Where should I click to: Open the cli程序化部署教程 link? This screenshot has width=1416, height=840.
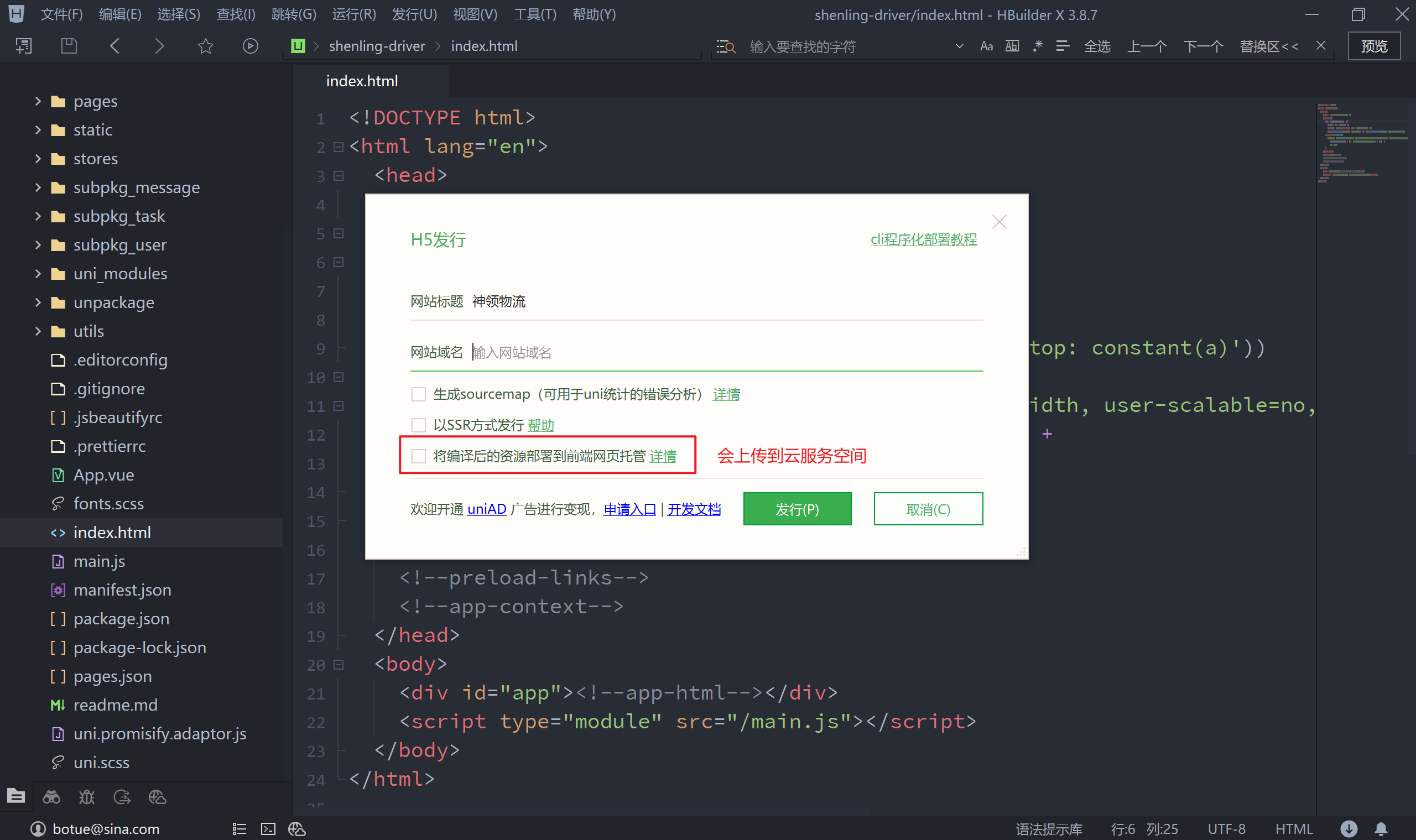pos(923,239)
